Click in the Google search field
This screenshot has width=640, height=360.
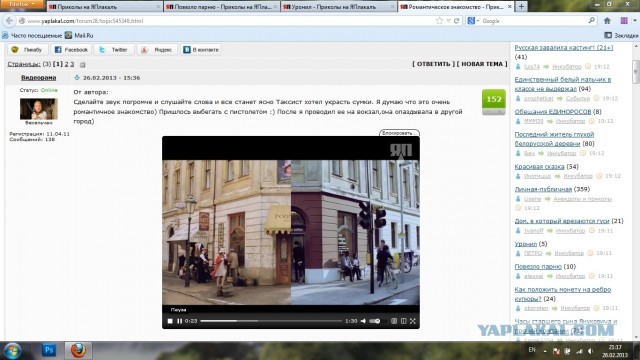tap(533, 21)
